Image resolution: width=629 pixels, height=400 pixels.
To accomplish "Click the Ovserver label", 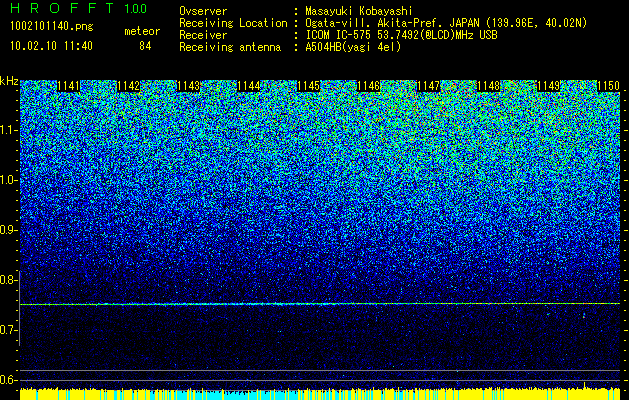I will click(203, 11).
